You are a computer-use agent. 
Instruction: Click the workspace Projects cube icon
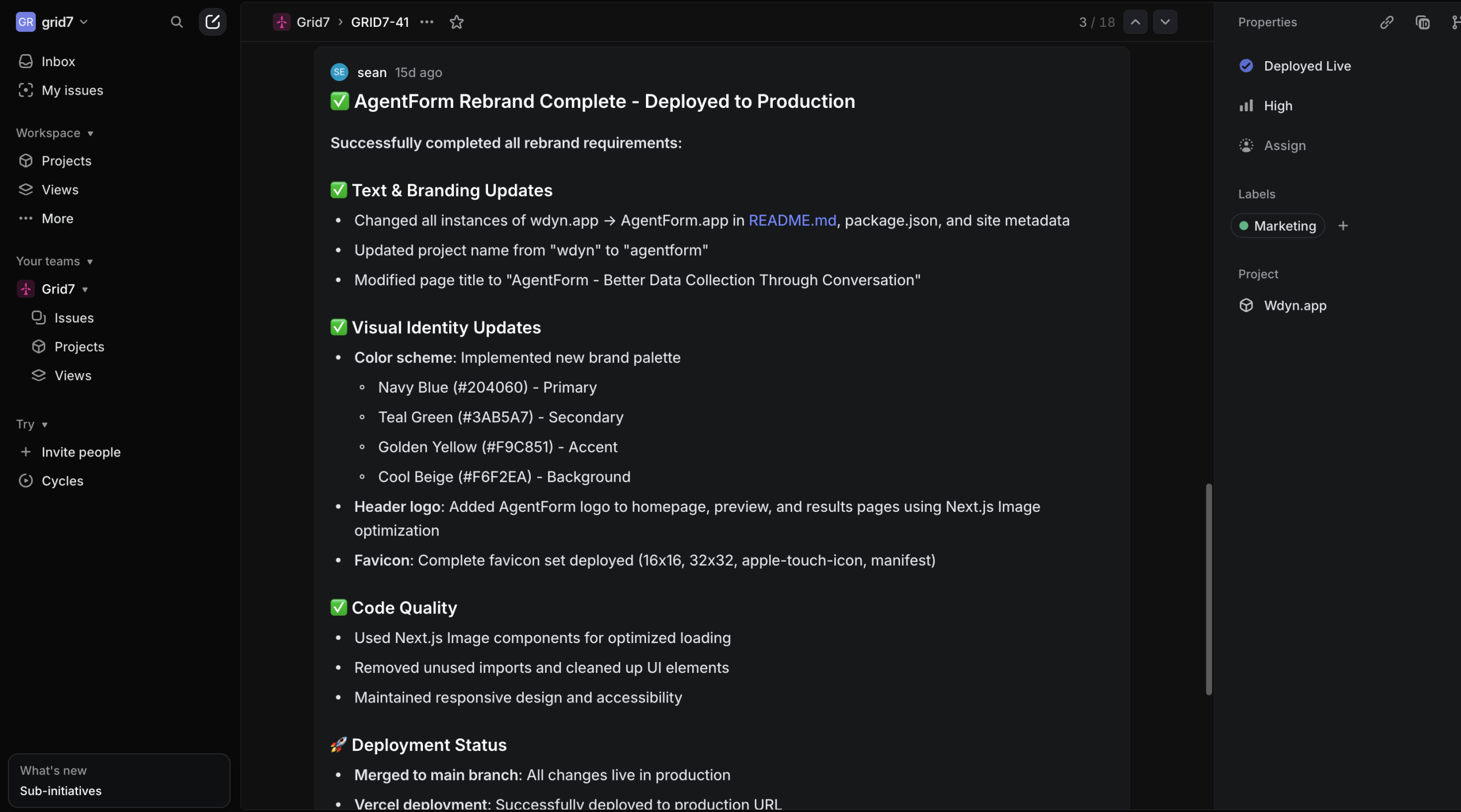26,161
